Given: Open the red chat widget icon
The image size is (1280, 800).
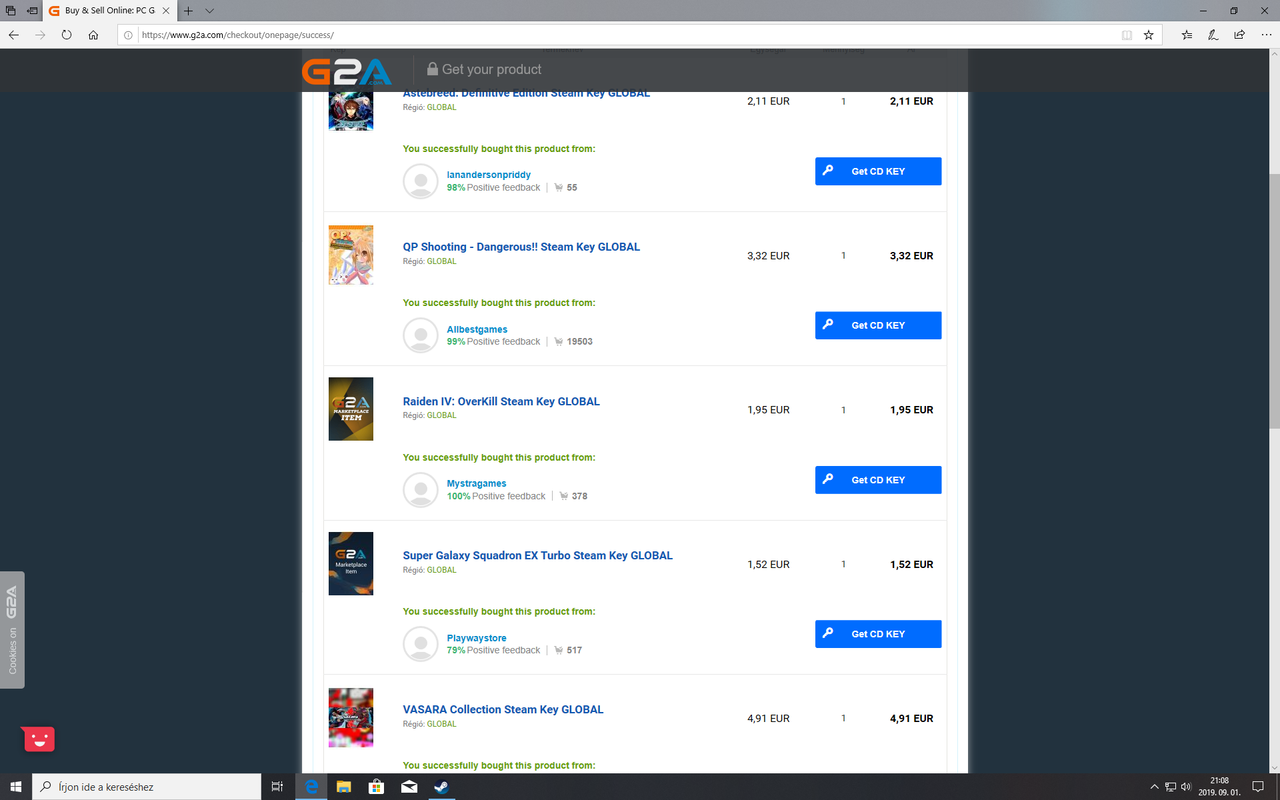Looking at the screenshot, I should [x=38, y=739].
